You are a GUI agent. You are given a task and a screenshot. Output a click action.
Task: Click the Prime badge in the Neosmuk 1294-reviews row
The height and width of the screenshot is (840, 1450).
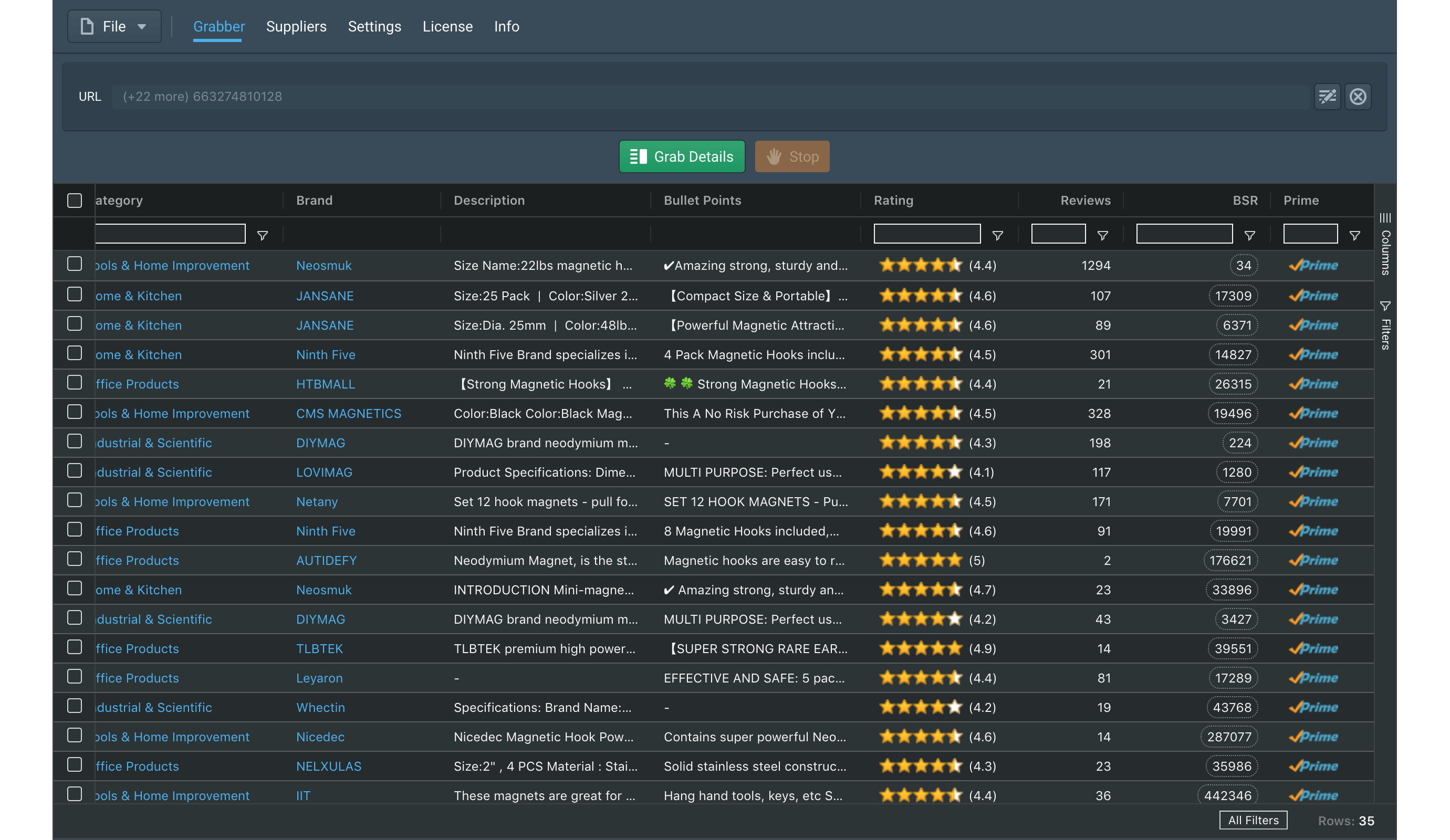coord(1313,265)
